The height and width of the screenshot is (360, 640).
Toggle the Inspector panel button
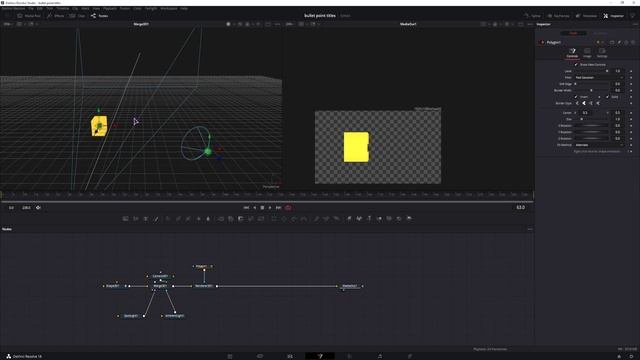click(x=613, y=16)
